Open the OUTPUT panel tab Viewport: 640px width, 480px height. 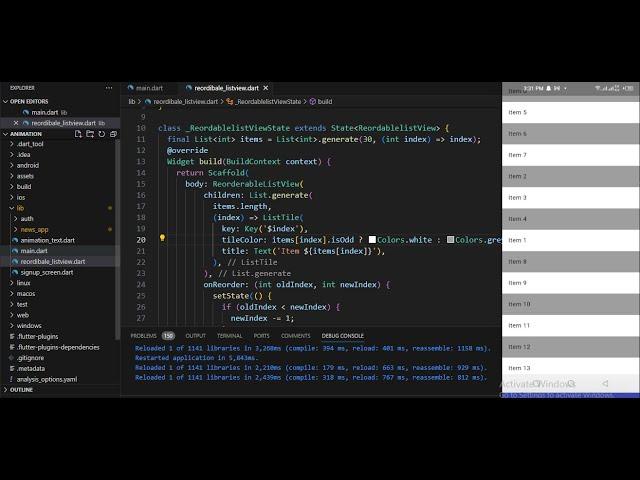tap(196, 336)
